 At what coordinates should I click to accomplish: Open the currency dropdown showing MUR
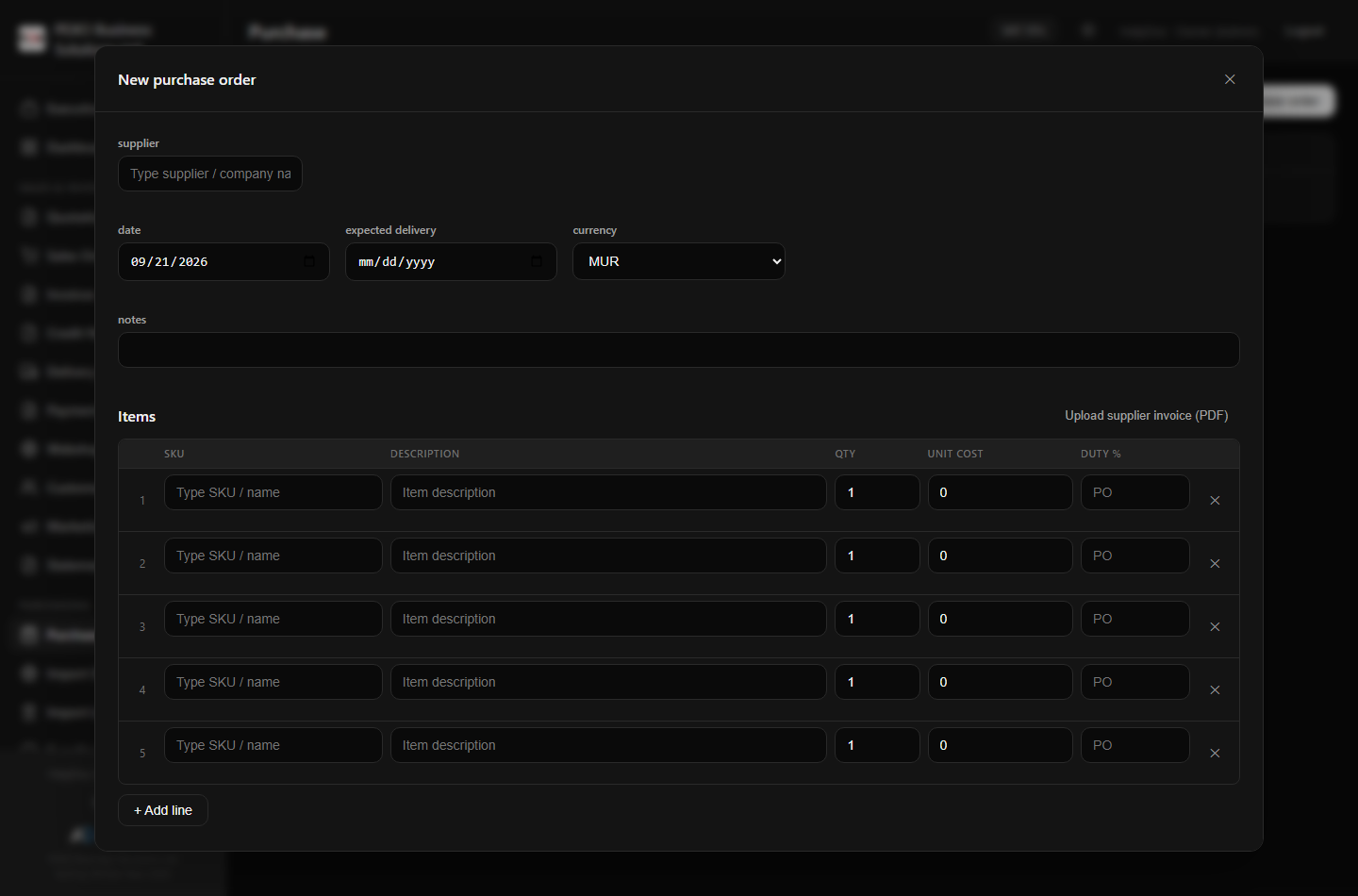coord(679,261)
